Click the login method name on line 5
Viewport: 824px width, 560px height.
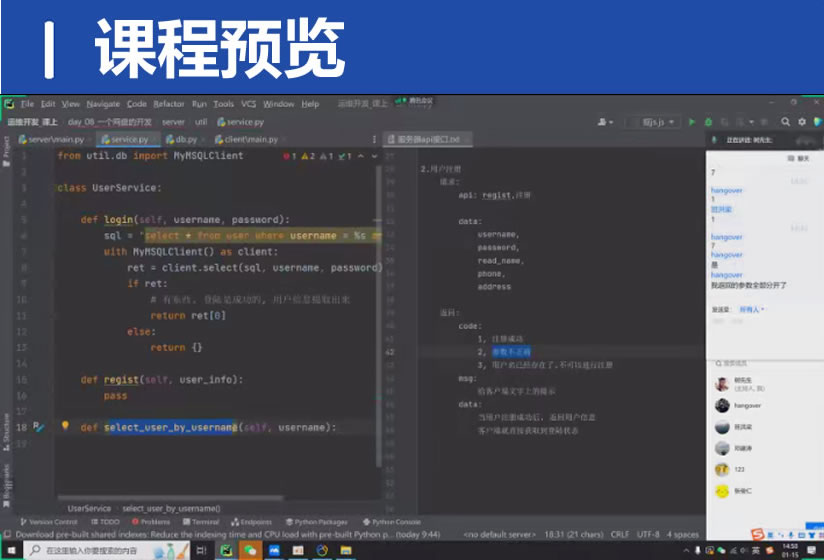(x=118, y=220)
